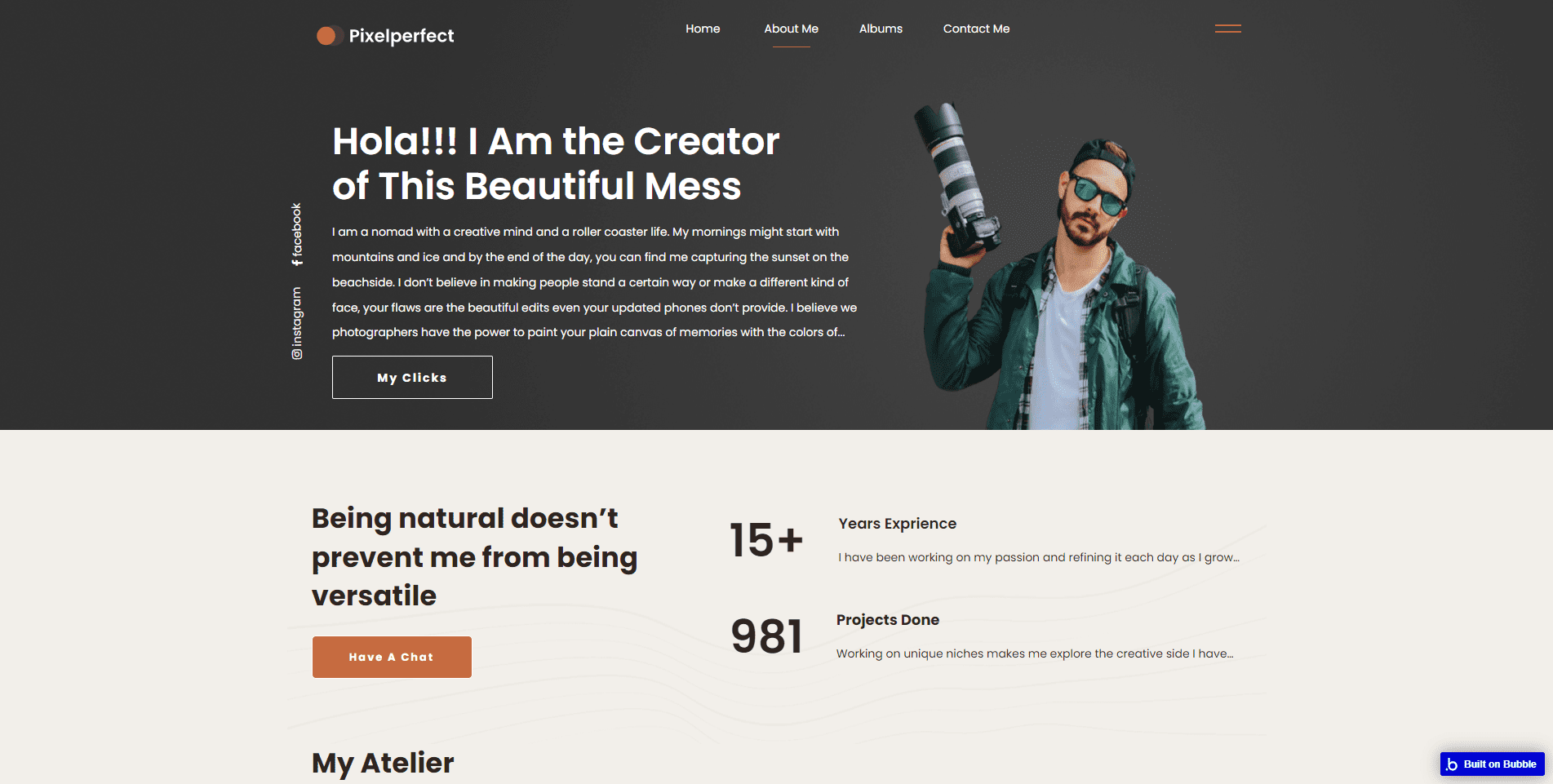1553x784 pixels.
Task: Select the About Me nav item
Action: [x=791, y=29]
